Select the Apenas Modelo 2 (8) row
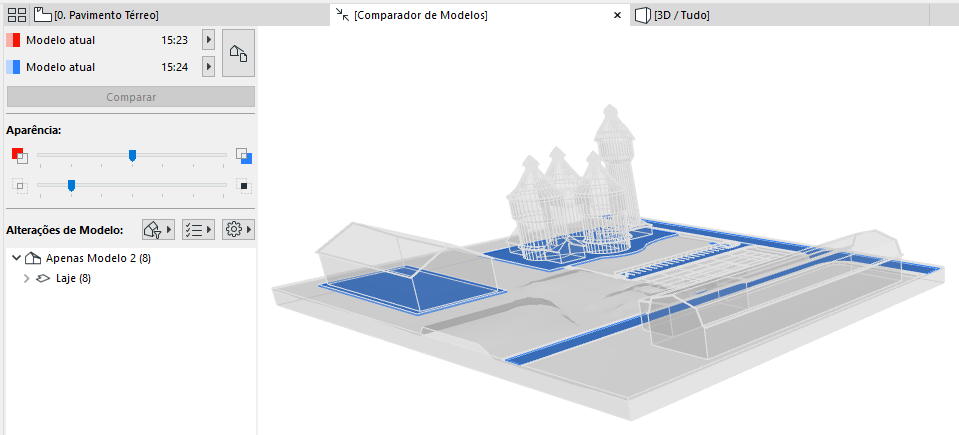 pyautogui.click(x=131, y=258)
